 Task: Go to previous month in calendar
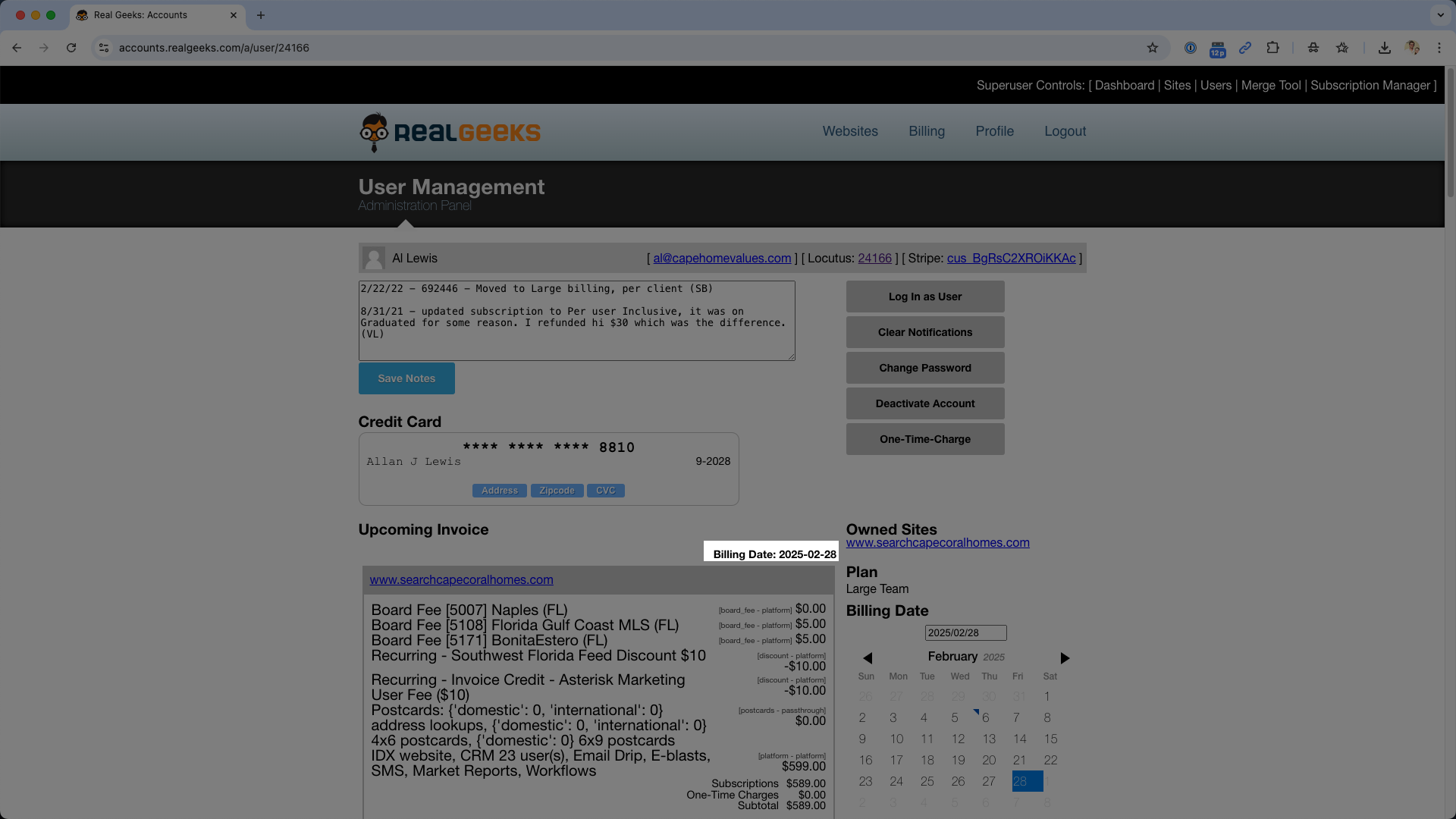click(868, 658)
